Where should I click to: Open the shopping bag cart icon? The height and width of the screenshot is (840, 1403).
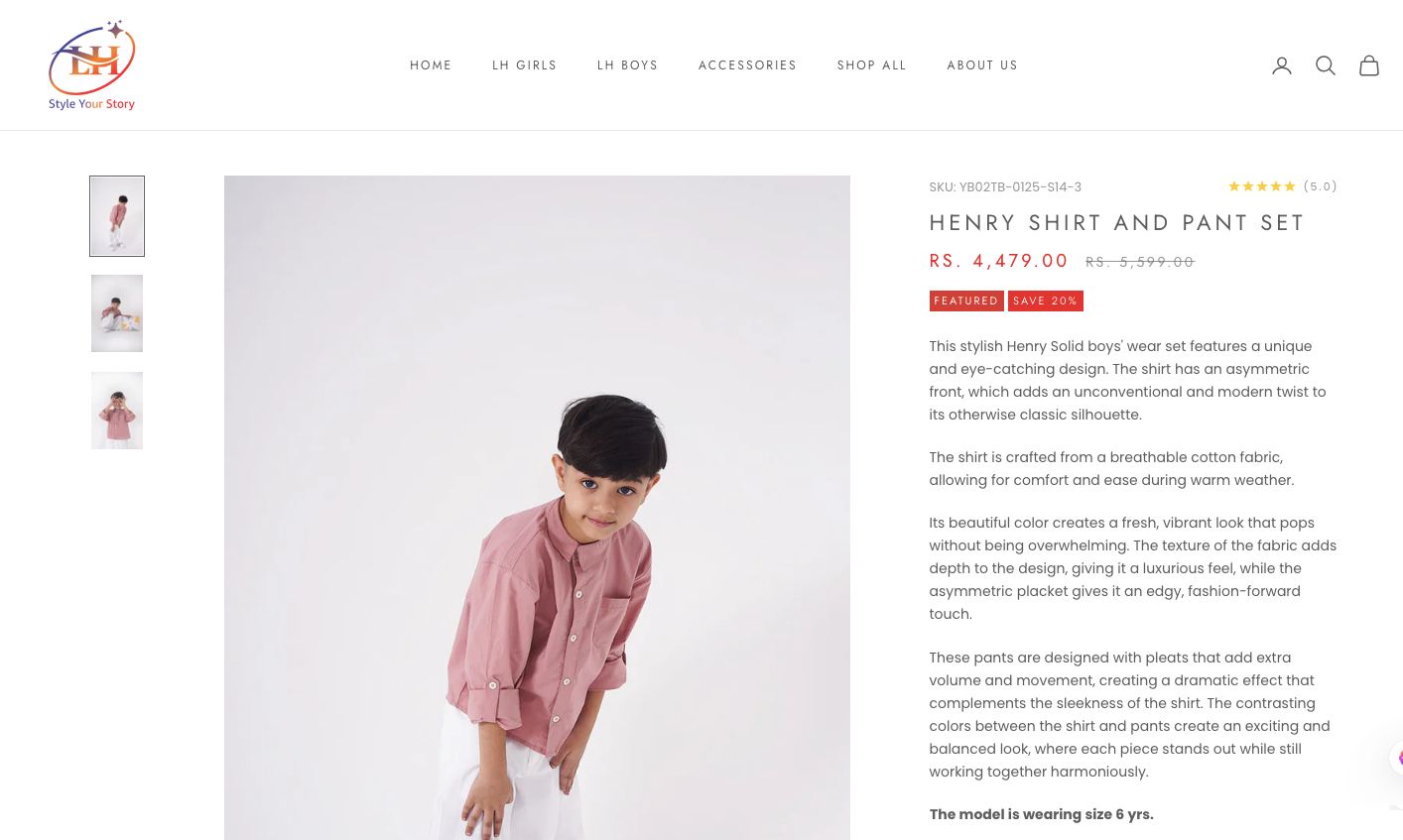1369,65
